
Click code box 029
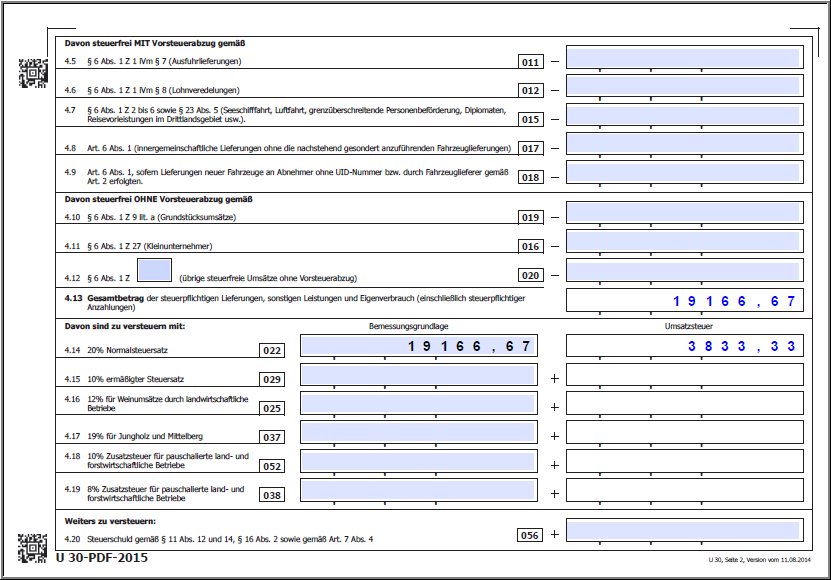click(272, 380)
